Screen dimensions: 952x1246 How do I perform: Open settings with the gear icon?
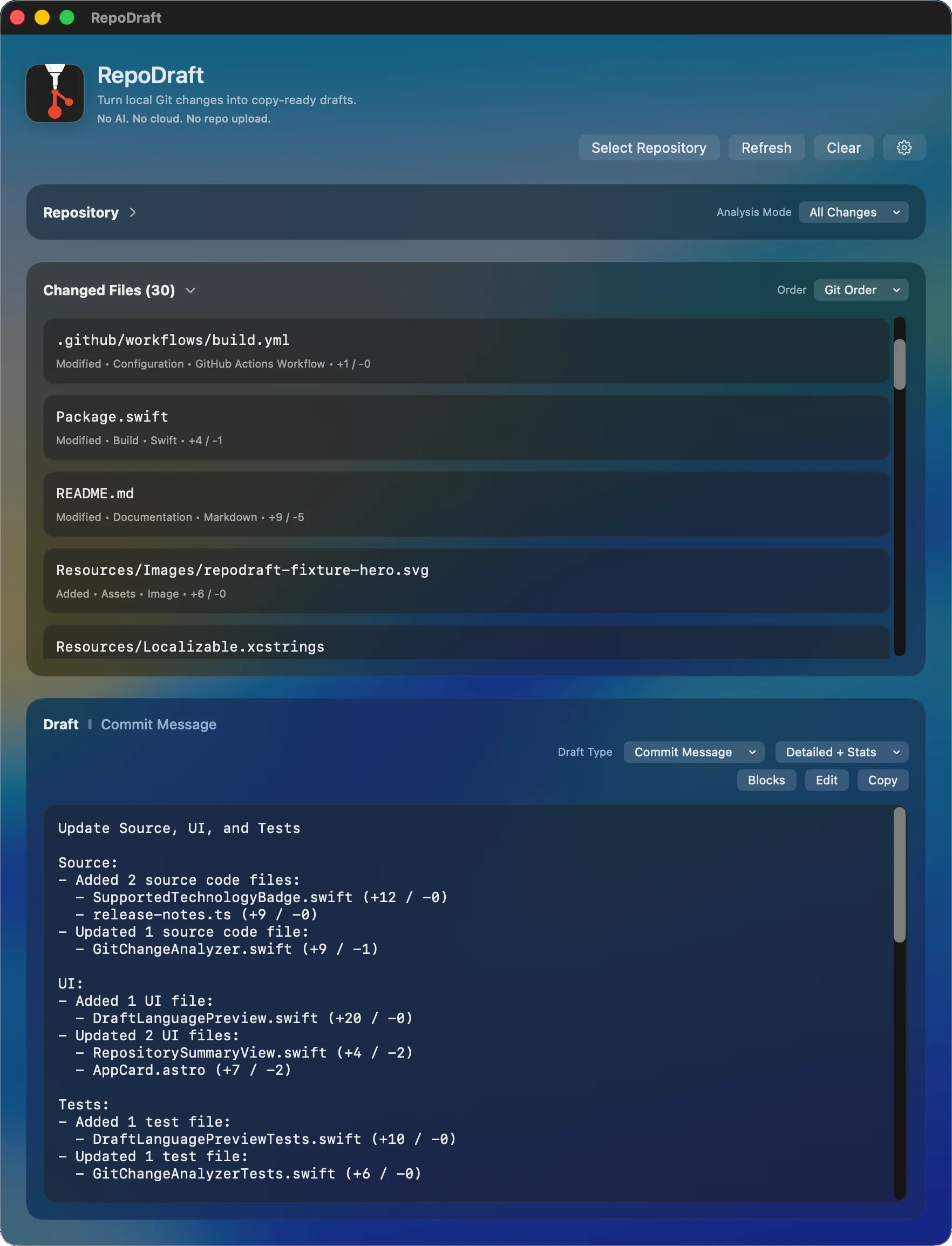tap(904, 147)
